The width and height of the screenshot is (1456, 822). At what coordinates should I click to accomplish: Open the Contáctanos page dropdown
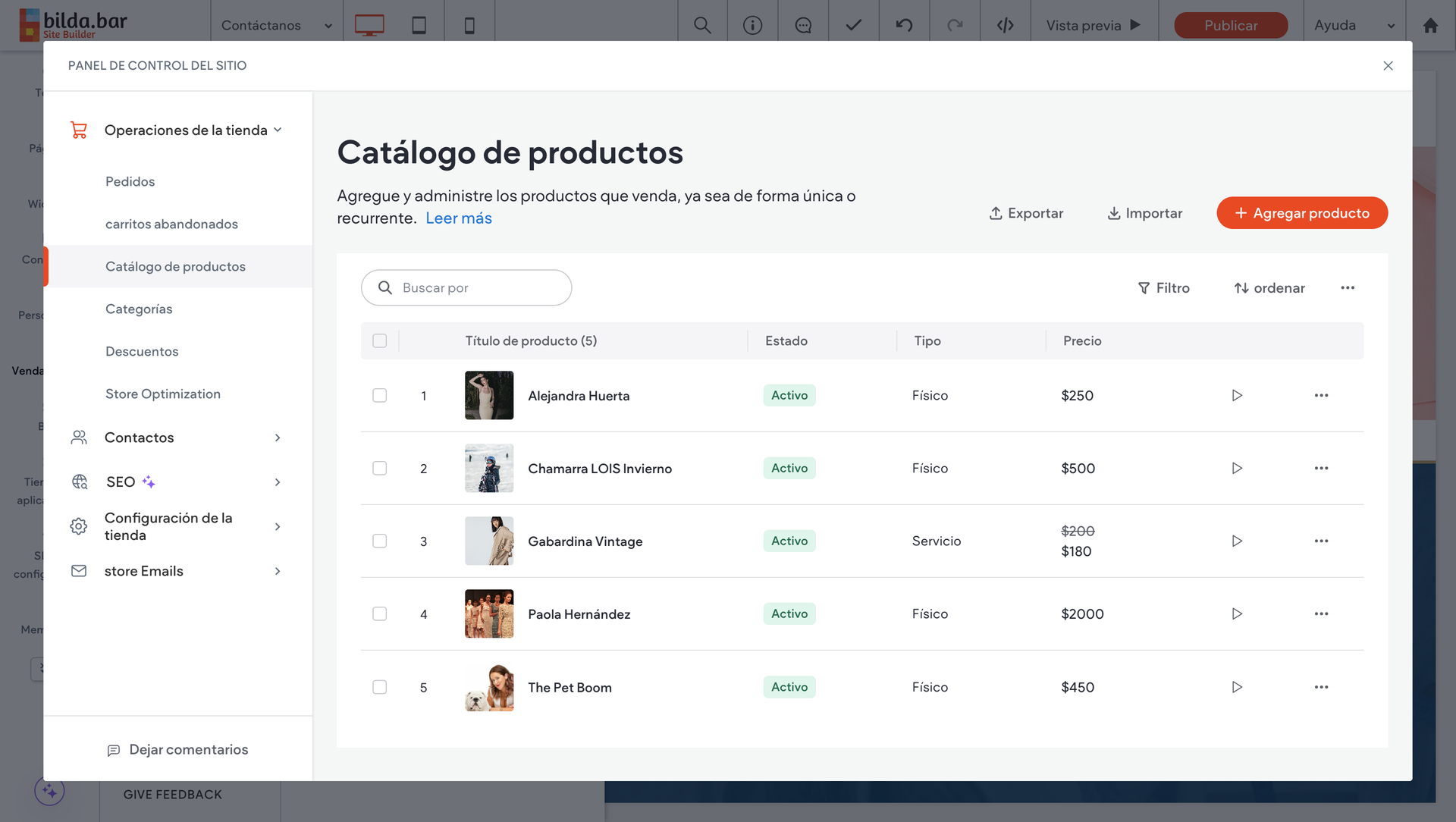277,25
